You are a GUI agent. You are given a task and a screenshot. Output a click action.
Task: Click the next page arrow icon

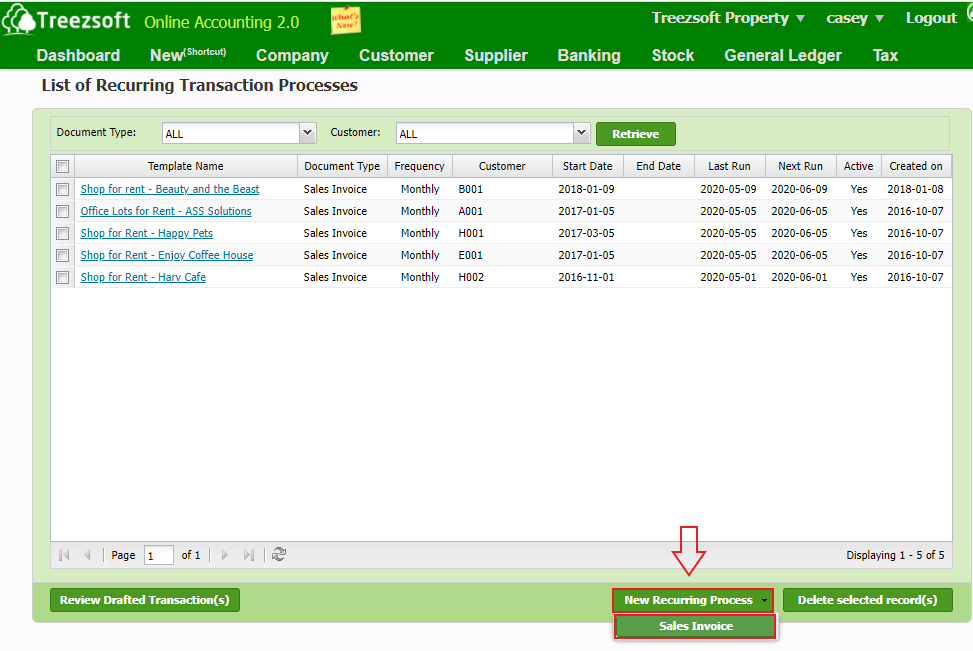tap(226, 554)
